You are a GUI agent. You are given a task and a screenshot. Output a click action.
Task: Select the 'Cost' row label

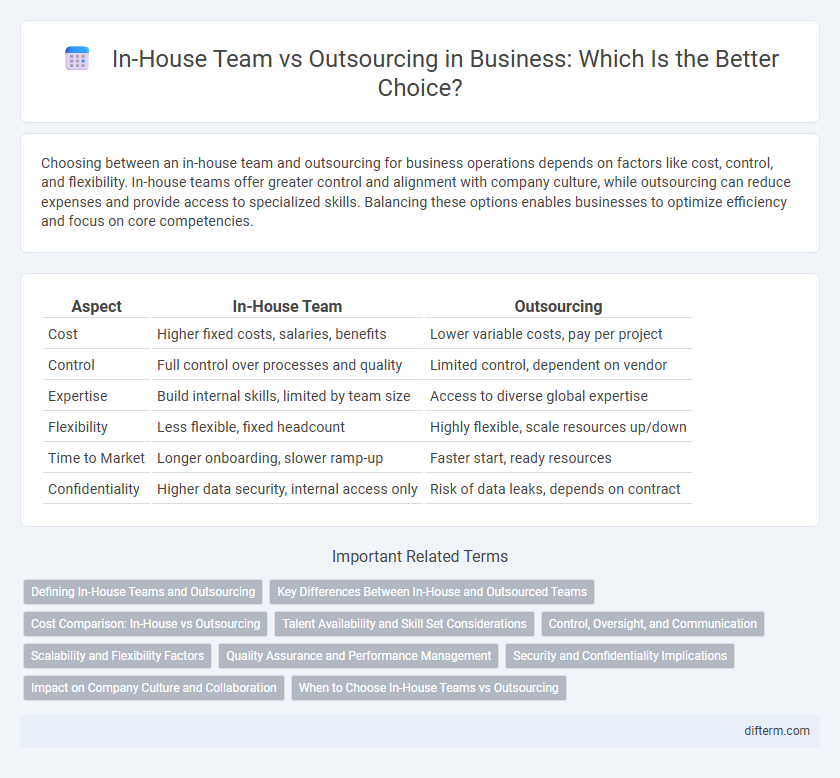coord(63,334)
